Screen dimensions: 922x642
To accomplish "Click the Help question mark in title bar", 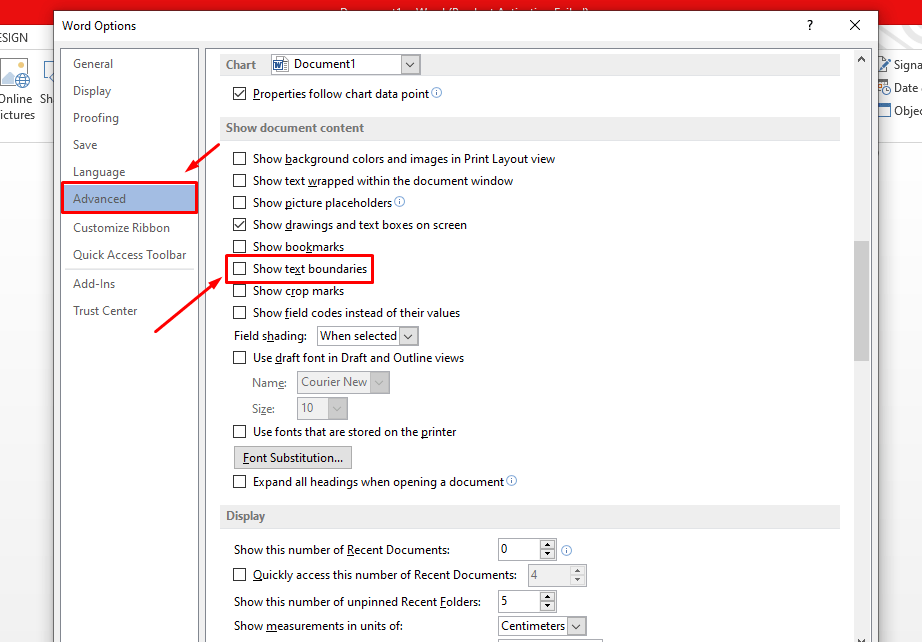I will point(810,26).
